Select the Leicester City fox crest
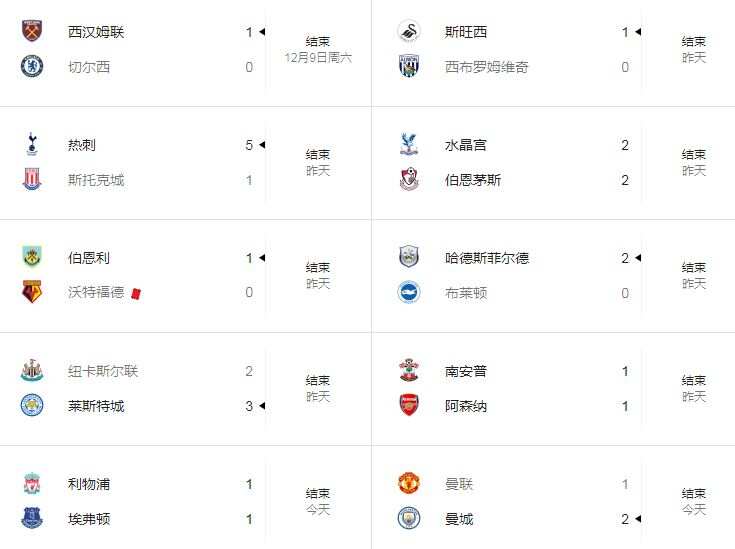This screenshot has height=549, width=735. click(x=32, y=406)
